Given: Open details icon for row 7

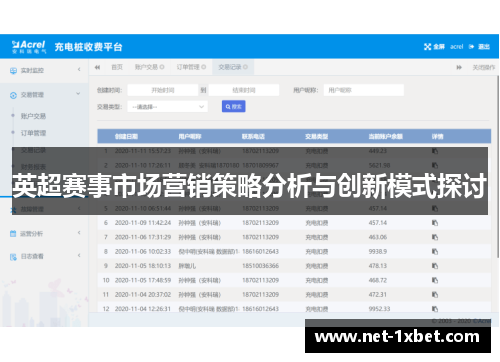Looking at the screenshot, I should pyautogui.click(x=435, y=237).
